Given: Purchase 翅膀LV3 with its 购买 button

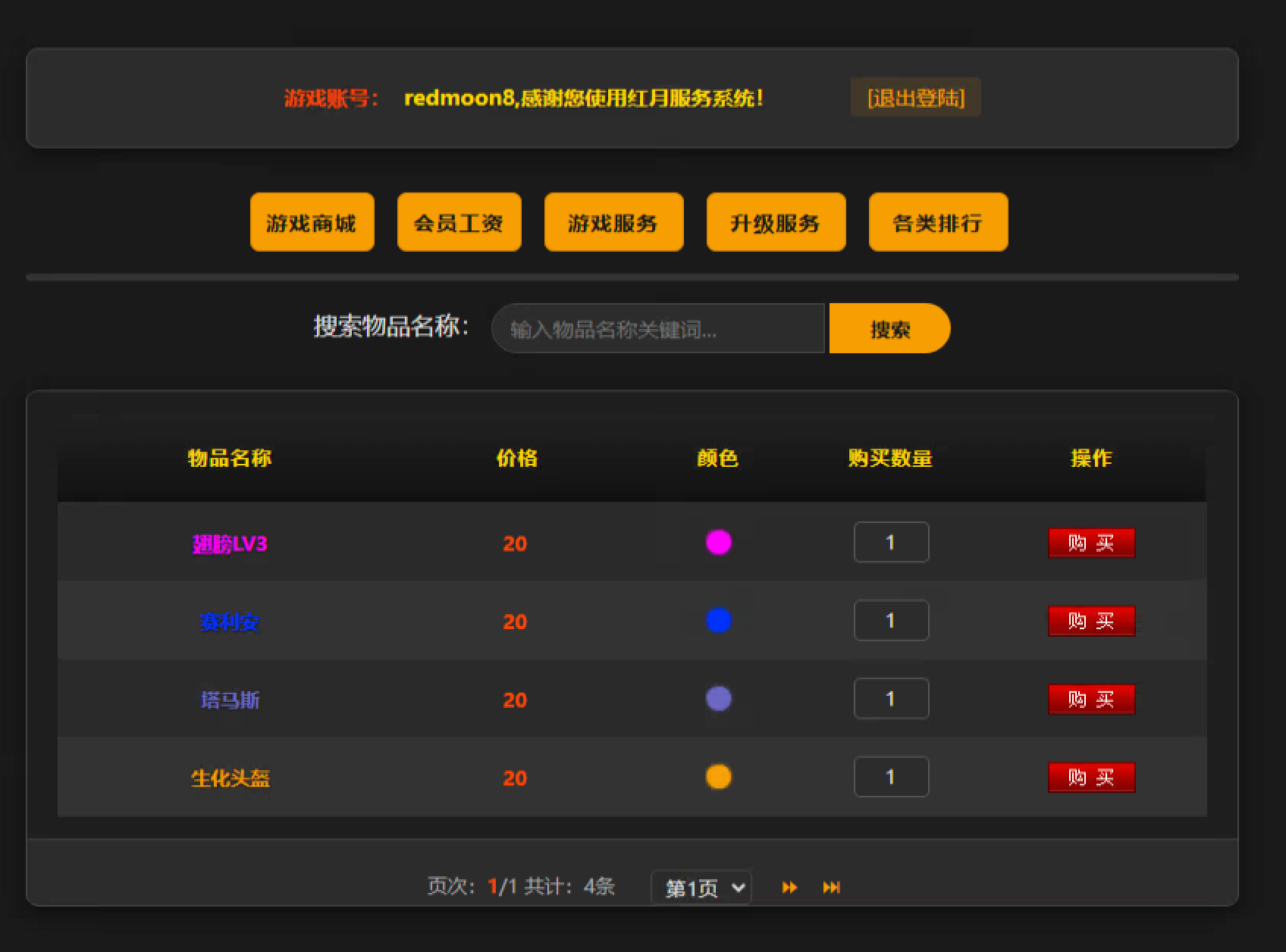Looking at the screenshot, I should tap(1091, 542).
